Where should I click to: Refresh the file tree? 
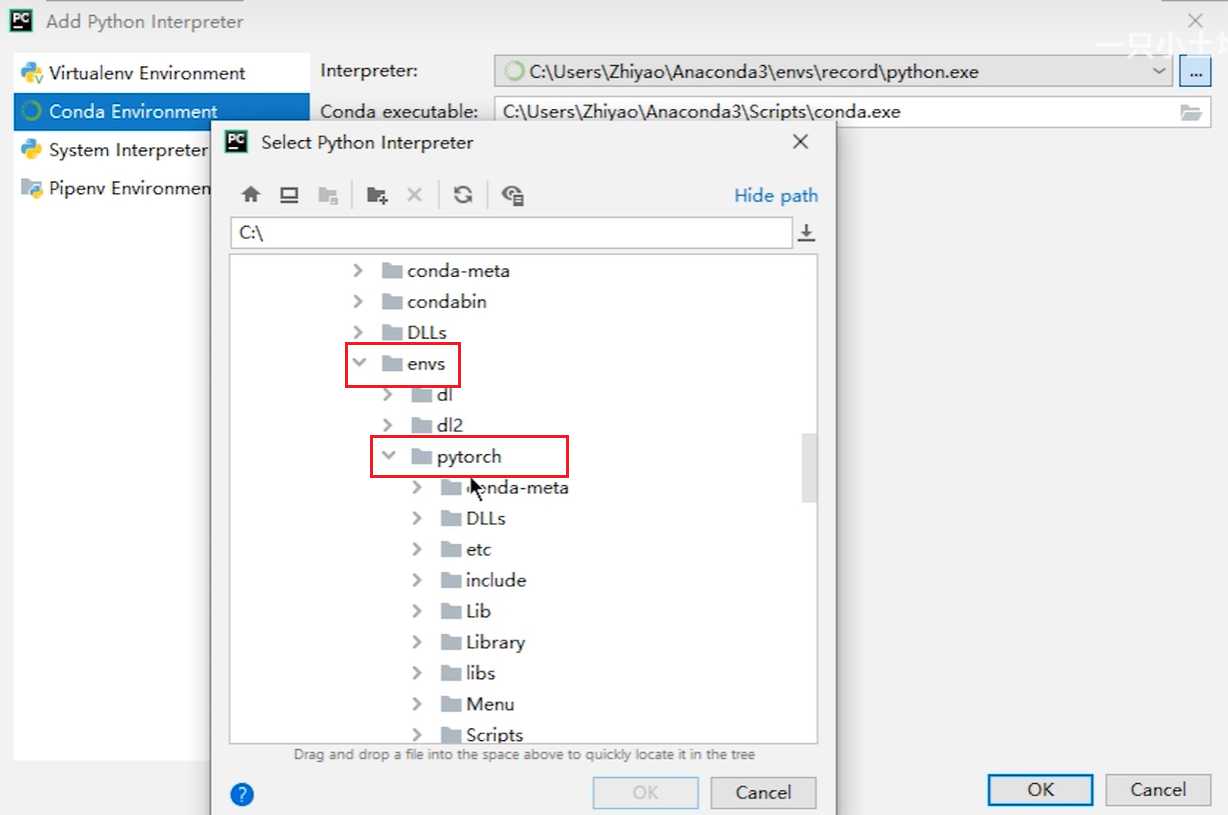(463, 195)
